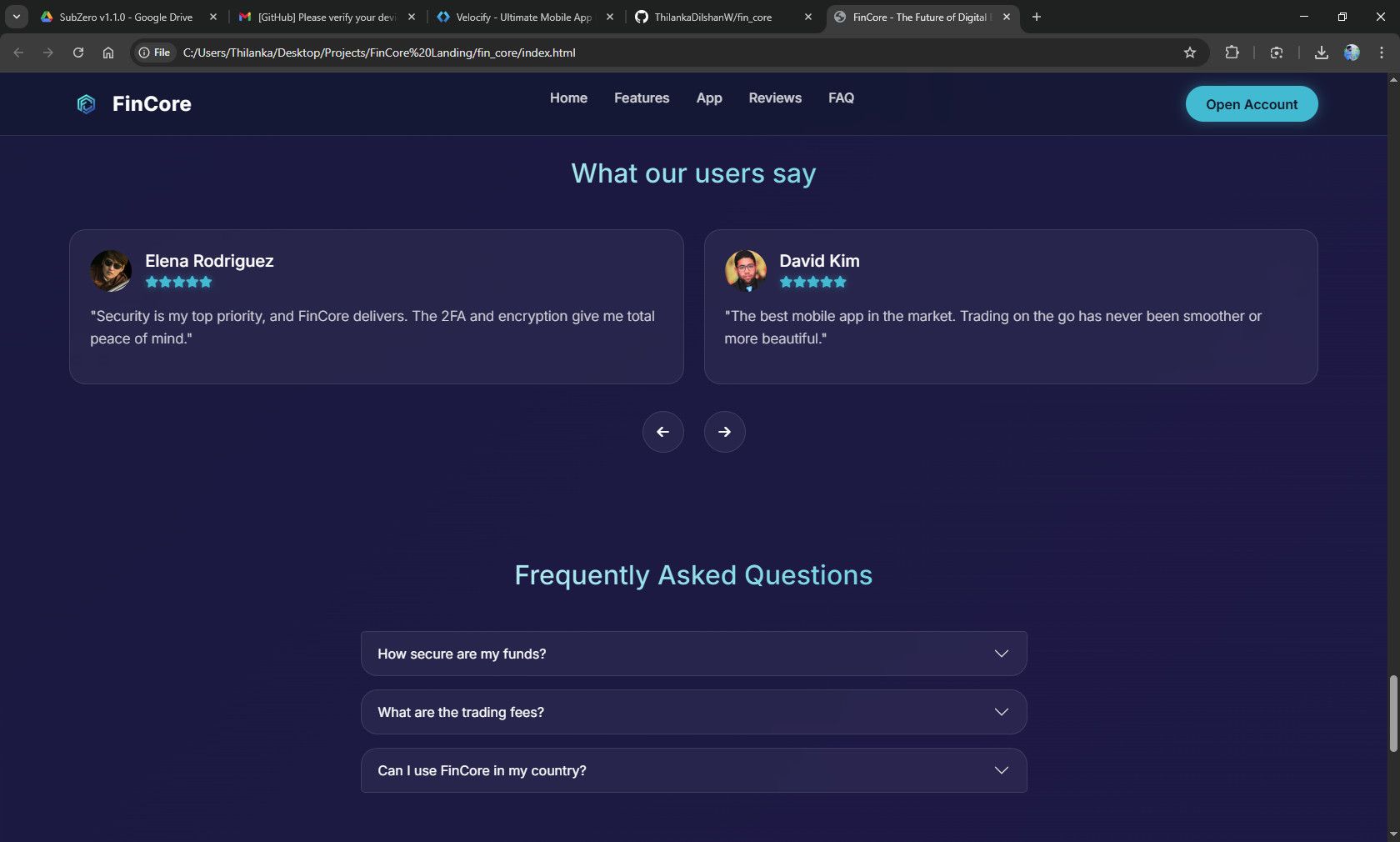
Task: Reload the current page
Action: 78,53
